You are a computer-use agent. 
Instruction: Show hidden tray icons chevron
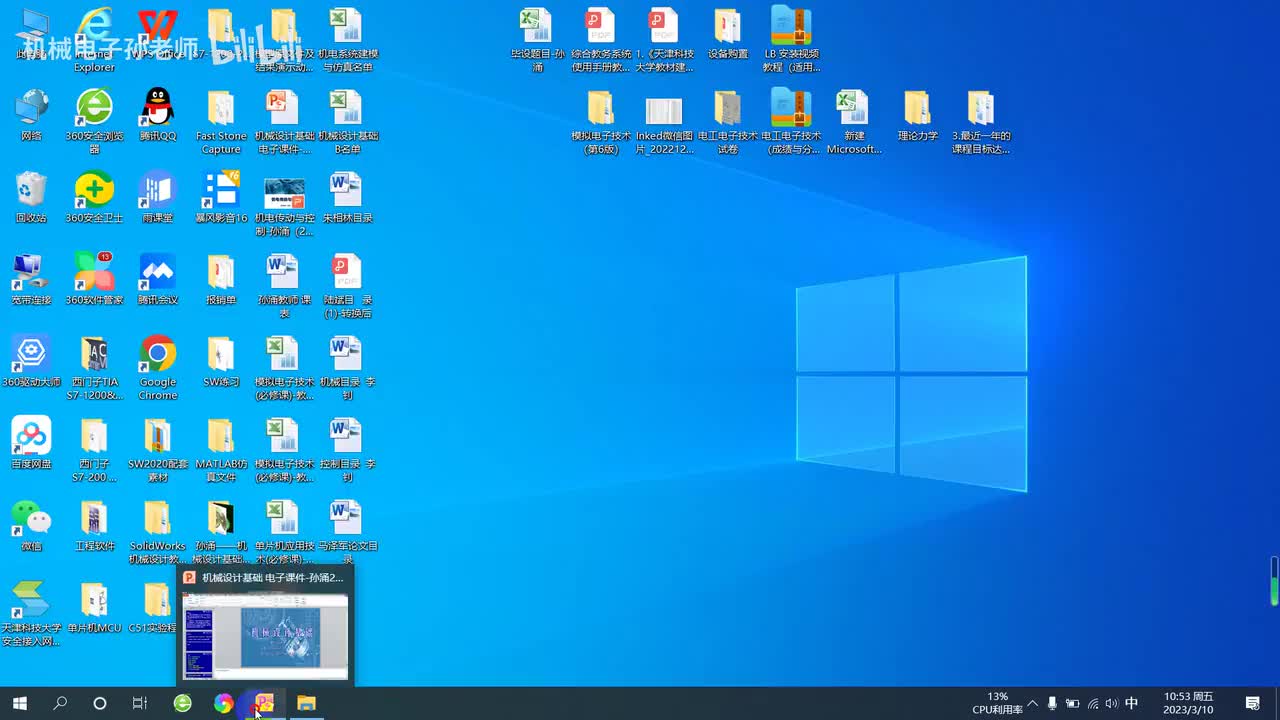(1032, 703)
